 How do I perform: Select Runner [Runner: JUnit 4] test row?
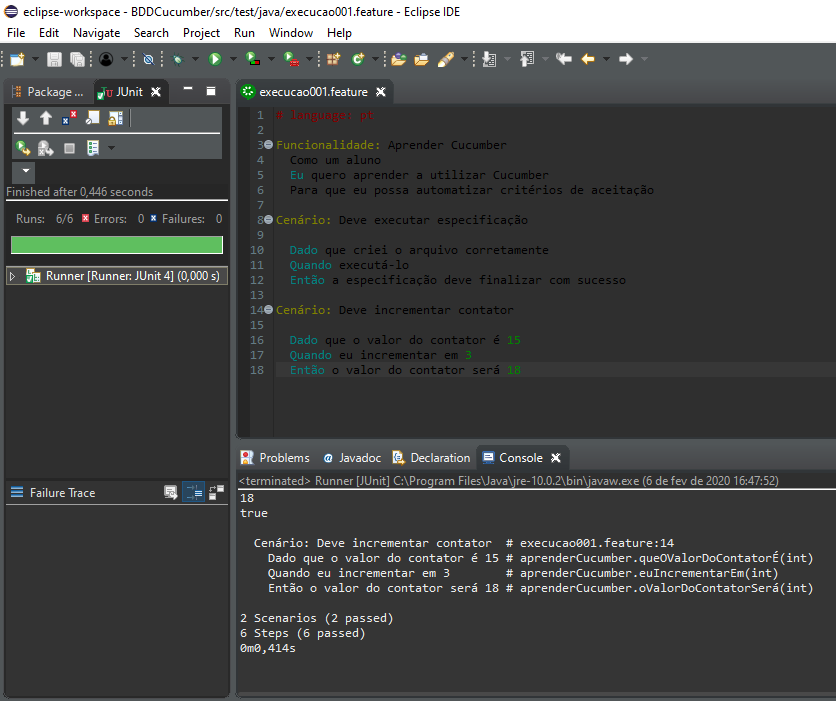click(x=117, y=276)
